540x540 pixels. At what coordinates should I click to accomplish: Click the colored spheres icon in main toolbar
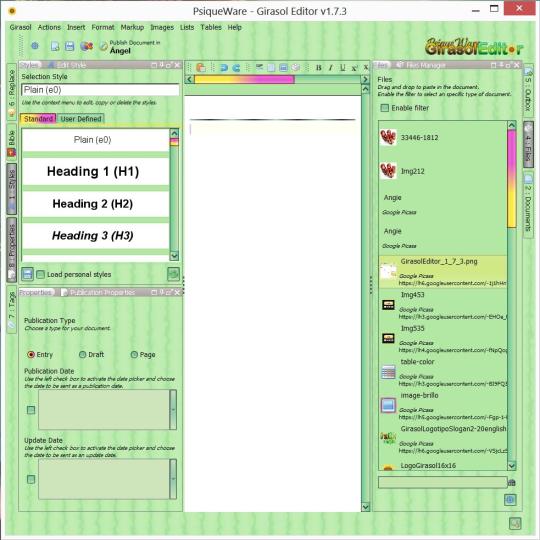click(86, 46)
